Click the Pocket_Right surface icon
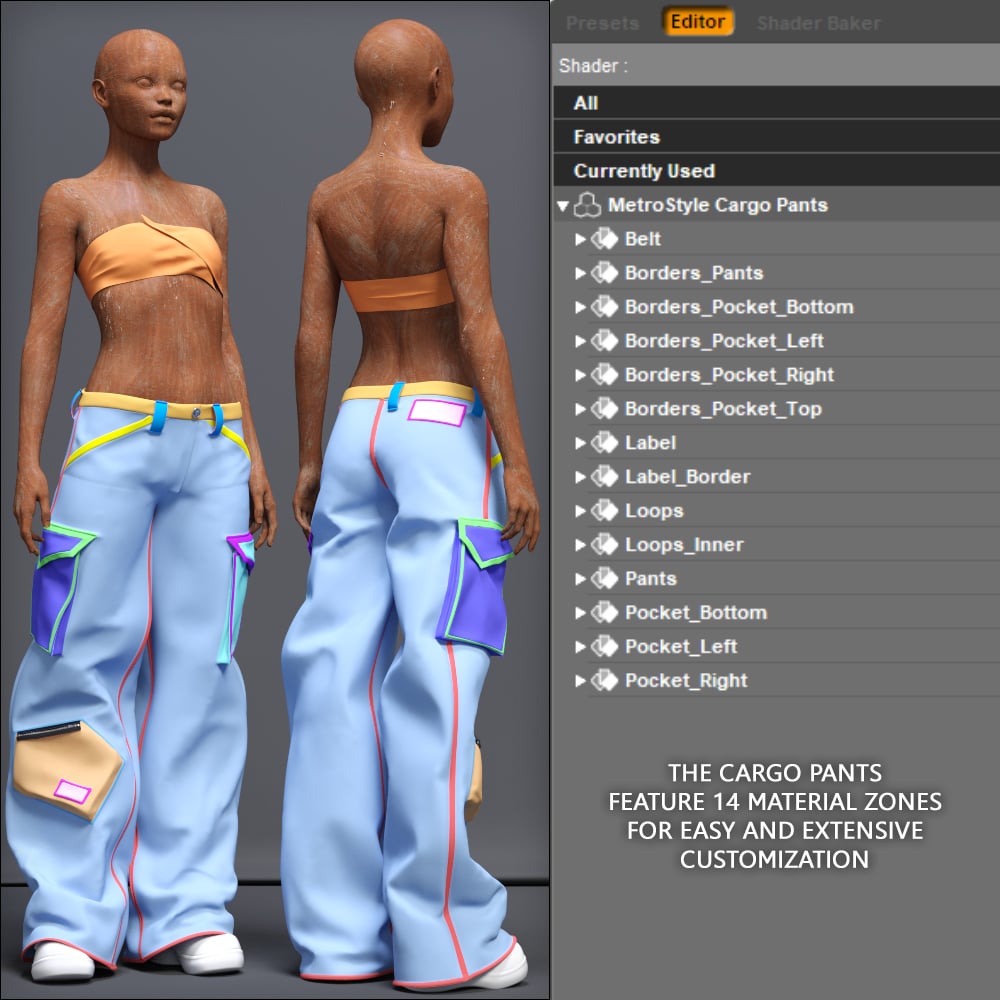Screen dimensions: 1000x1000 (x=605, y=680)
